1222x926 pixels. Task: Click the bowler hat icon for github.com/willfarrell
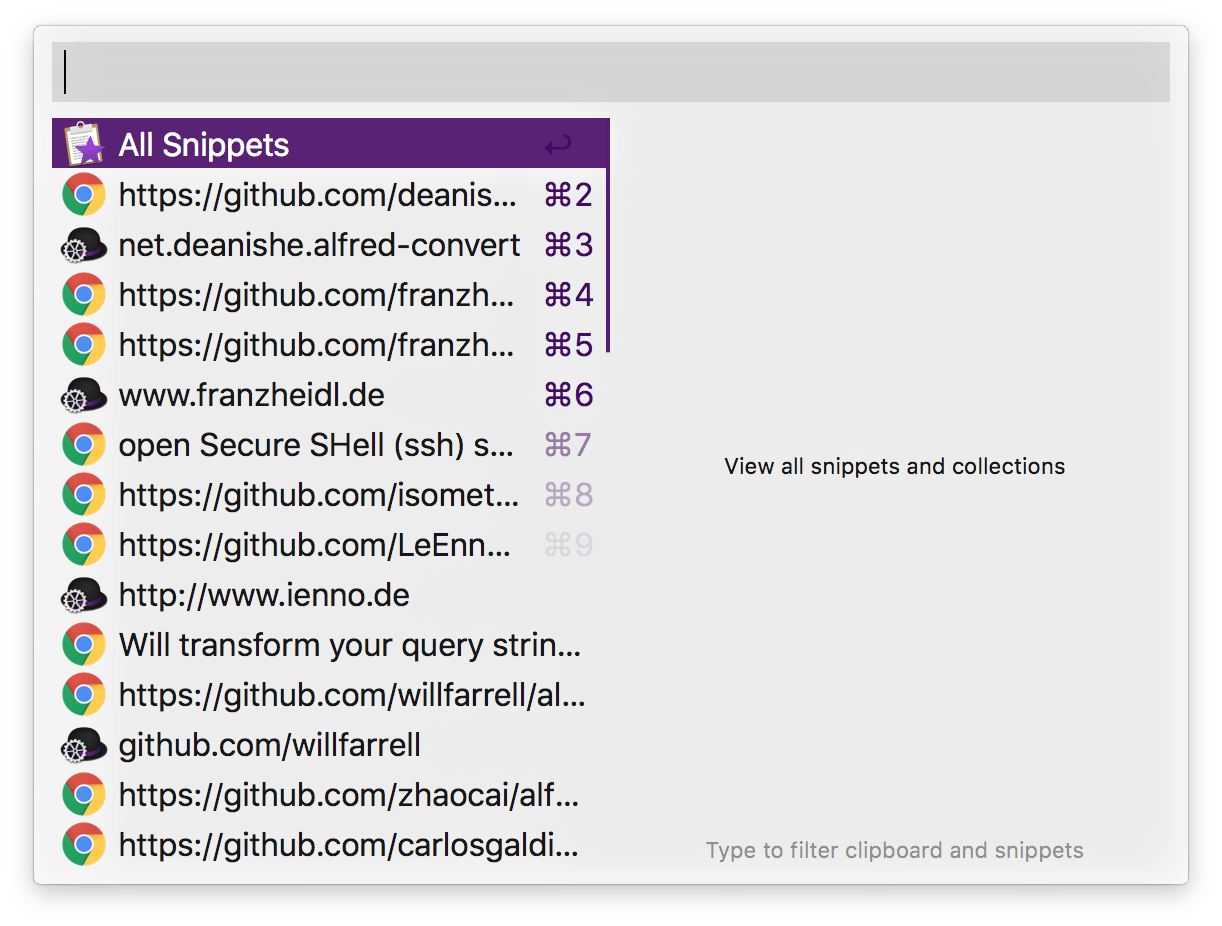coord(84,744)
